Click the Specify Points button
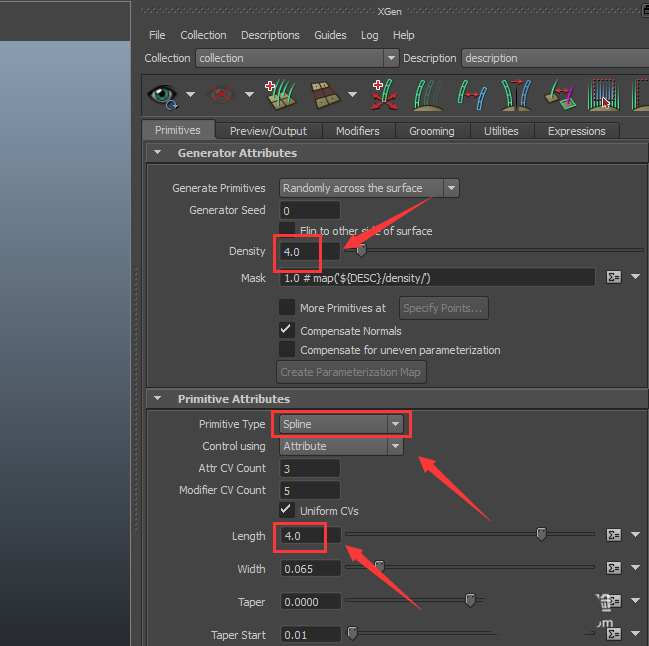Viewport: 649px width, 646px height. (x=443, y=308)
